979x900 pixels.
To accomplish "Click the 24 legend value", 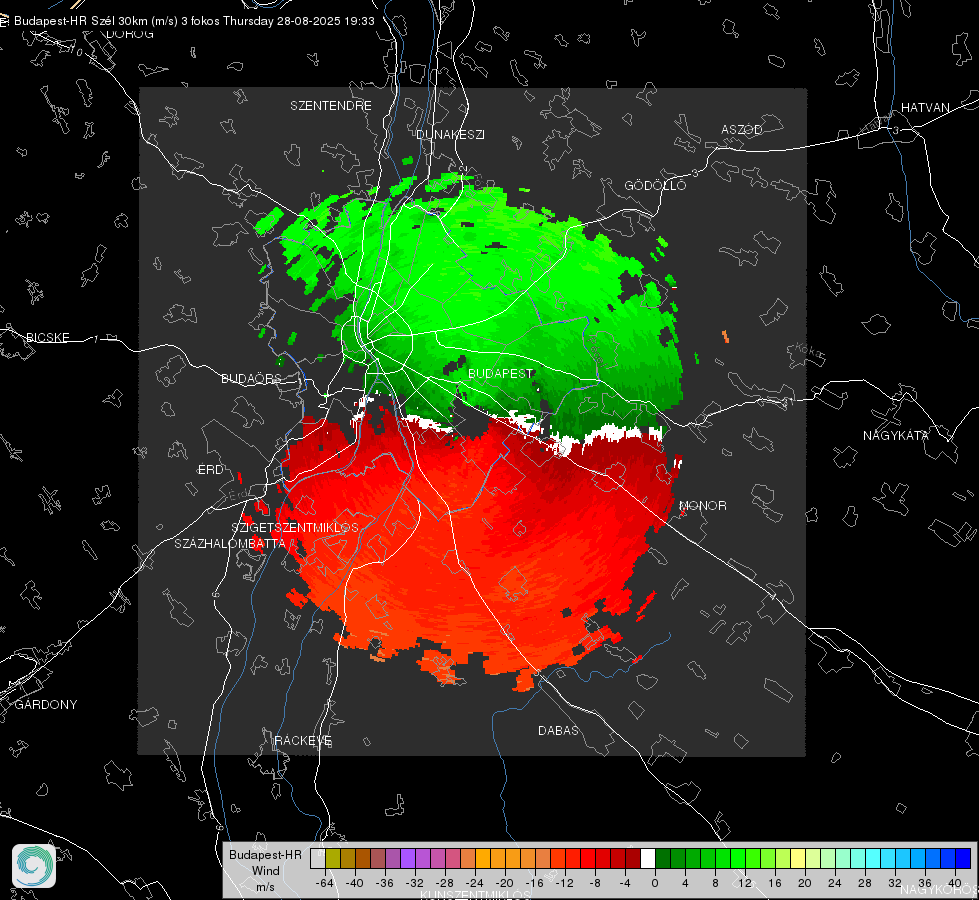I will pyautogui.click(x=835, y=883).
